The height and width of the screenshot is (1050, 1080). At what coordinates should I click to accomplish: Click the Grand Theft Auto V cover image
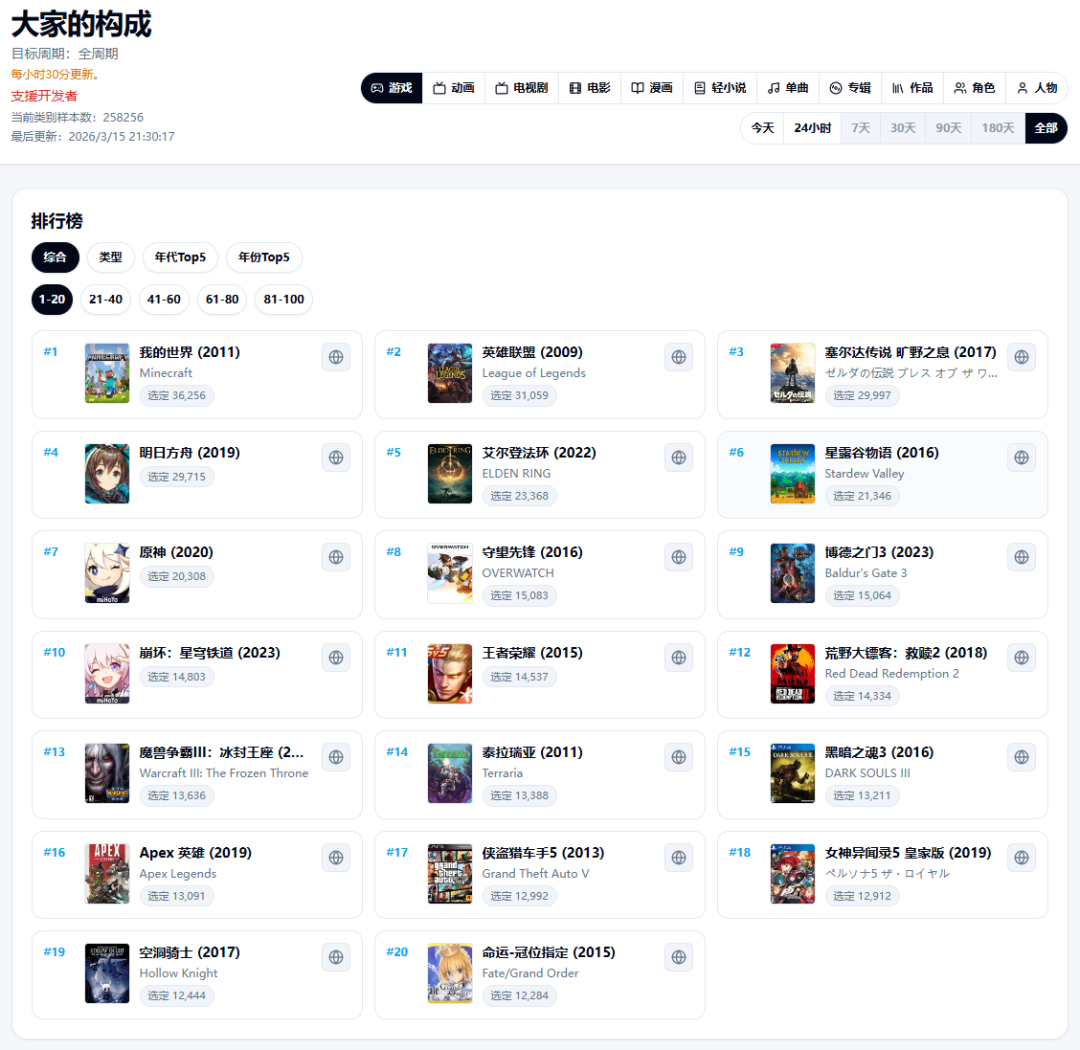pyautogui.click(x=450, y=874)
